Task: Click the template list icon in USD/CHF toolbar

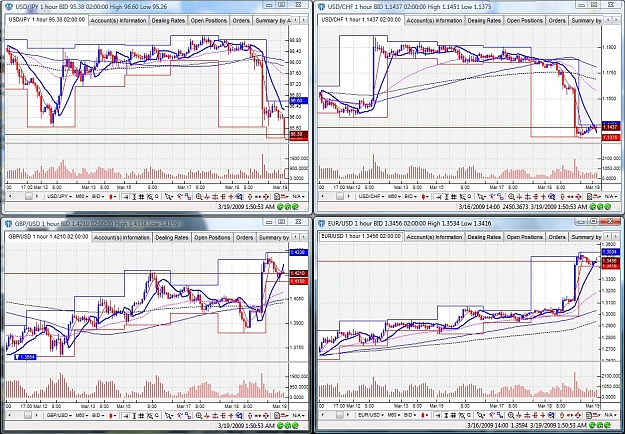Action: [588, 196]
